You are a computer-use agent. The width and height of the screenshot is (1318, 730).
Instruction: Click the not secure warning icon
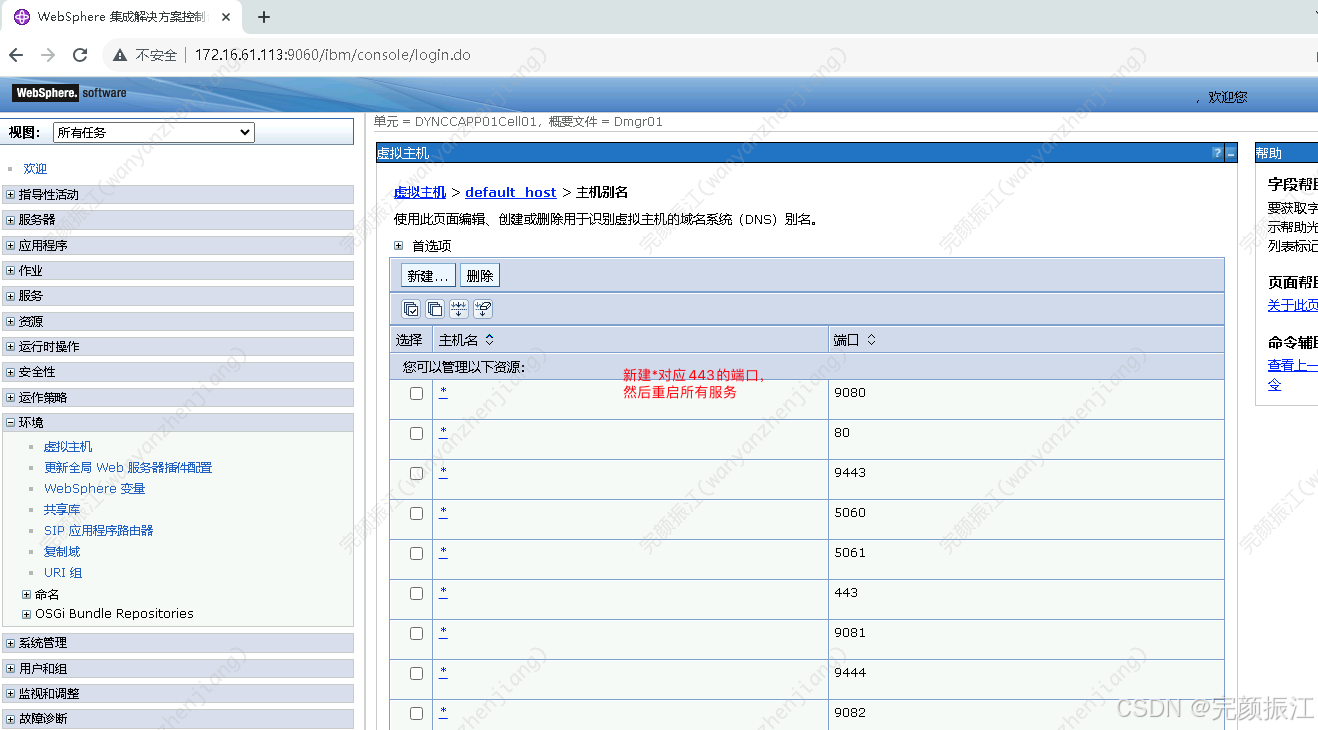(120, 55)
